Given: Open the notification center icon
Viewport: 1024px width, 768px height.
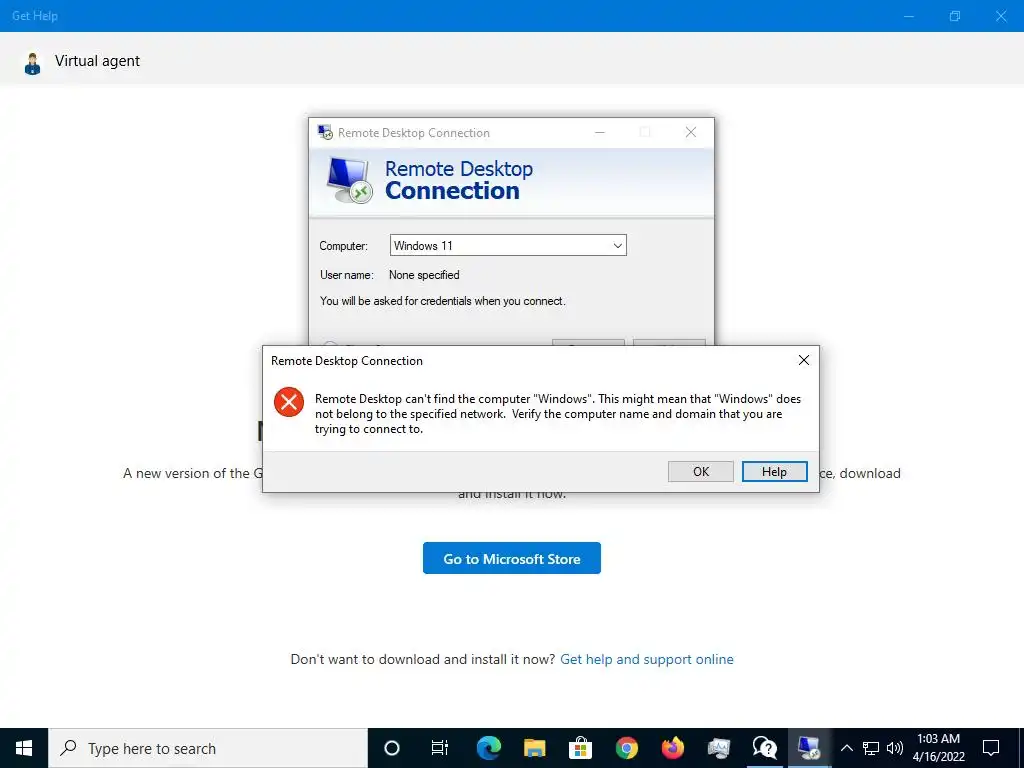Looking at the screenshot, I should point(991,748).
